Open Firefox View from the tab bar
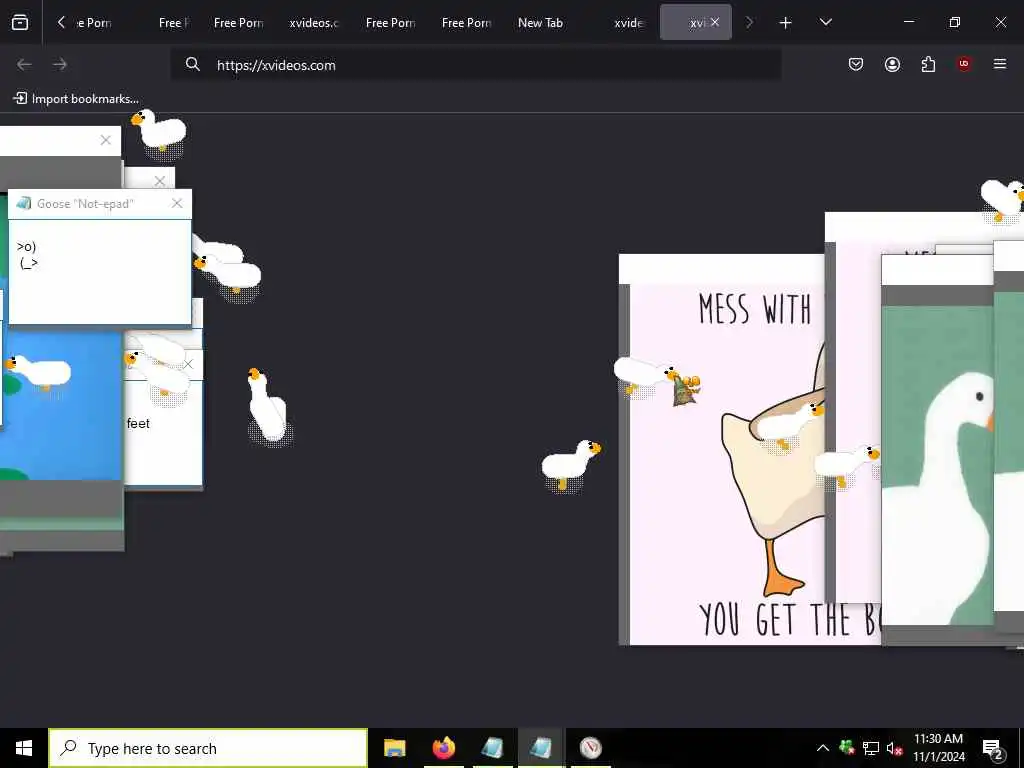Image resolution: width=1024 pixels, height=768 pixels. tap(20, 22)
